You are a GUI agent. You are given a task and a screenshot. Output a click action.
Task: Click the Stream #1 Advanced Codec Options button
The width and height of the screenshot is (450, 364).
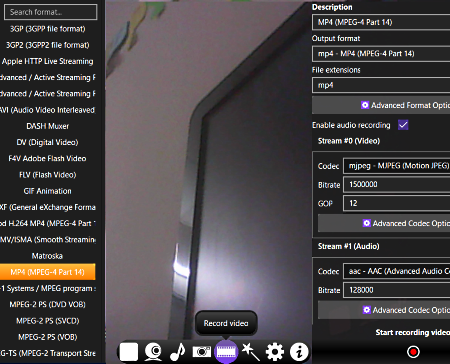(384, 310)
